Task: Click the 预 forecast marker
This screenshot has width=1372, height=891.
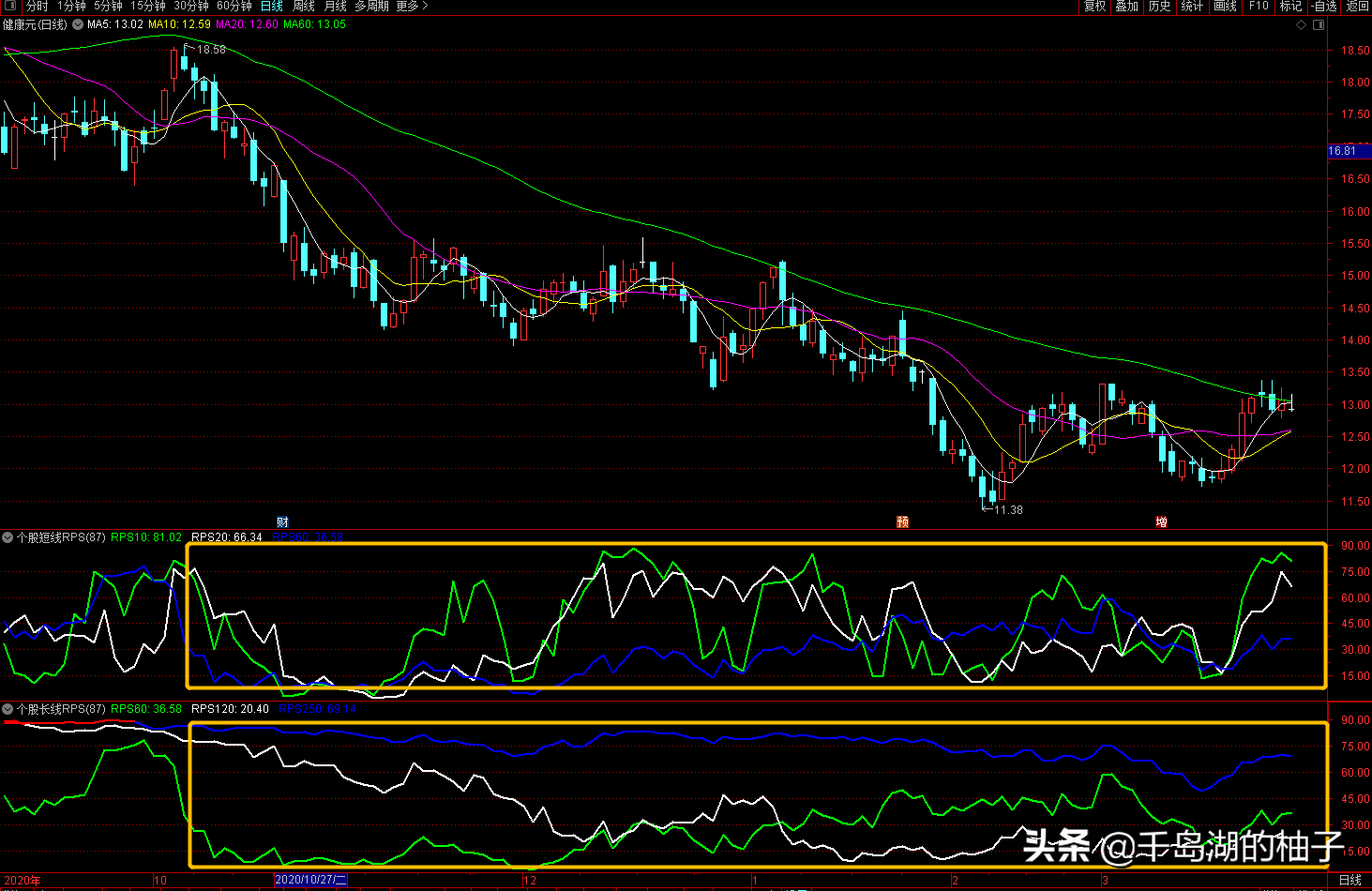Action: (x=903, y=521)
